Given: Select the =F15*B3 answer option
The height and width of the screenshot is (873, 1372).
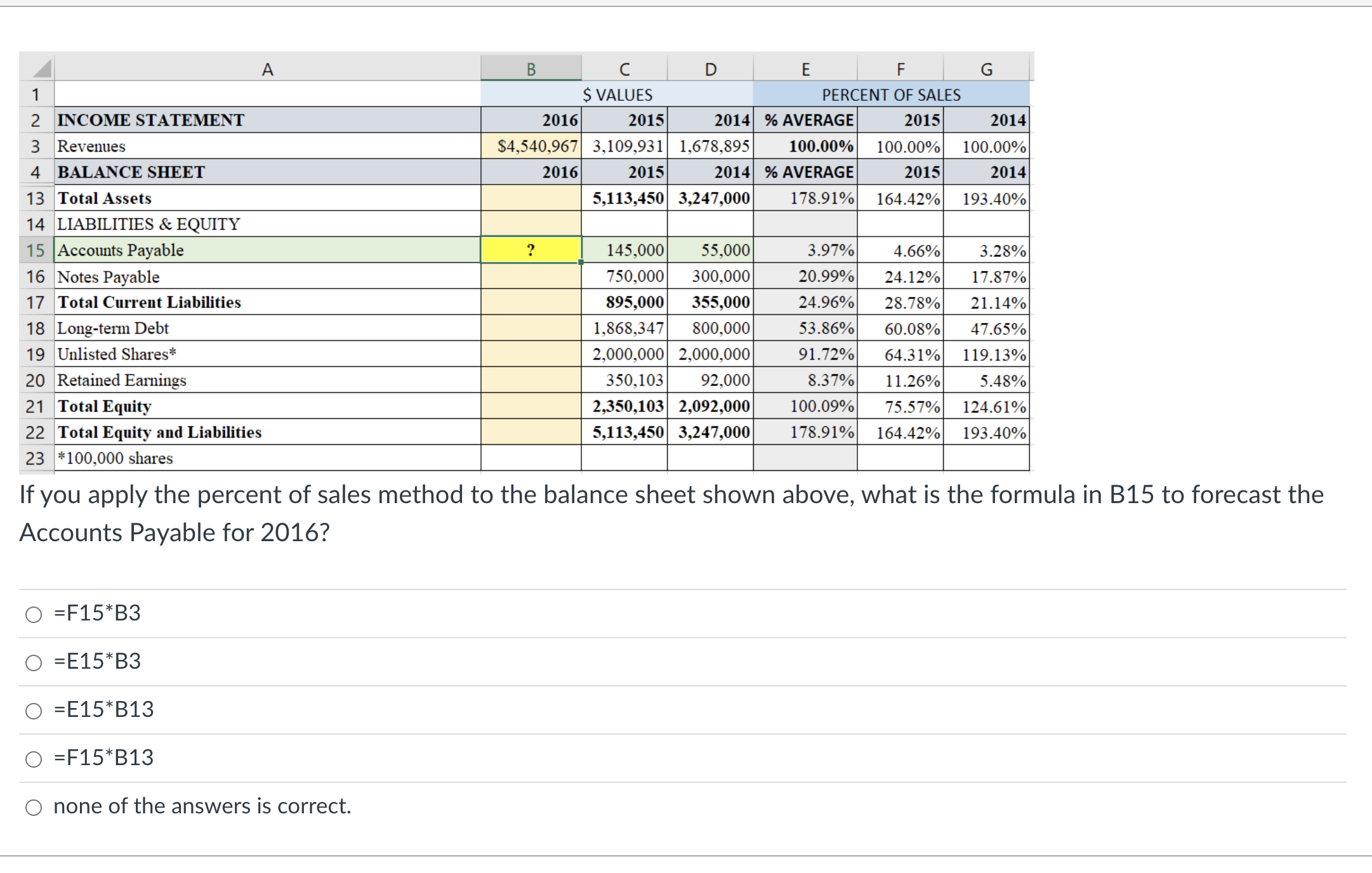Looking at the screenshot, I should click(34, 614).
